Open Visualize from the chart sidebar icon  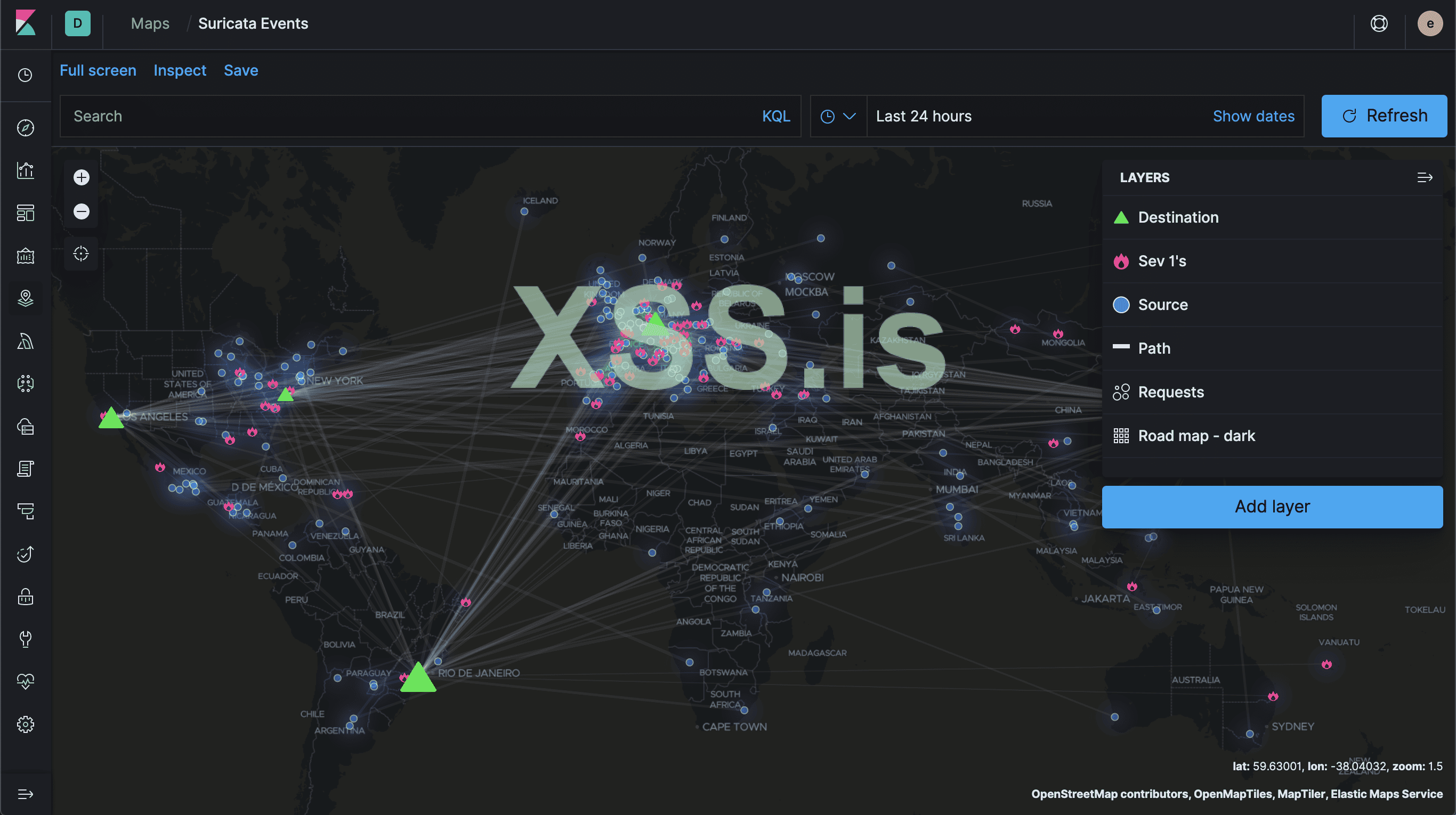[x=26, y=170]
